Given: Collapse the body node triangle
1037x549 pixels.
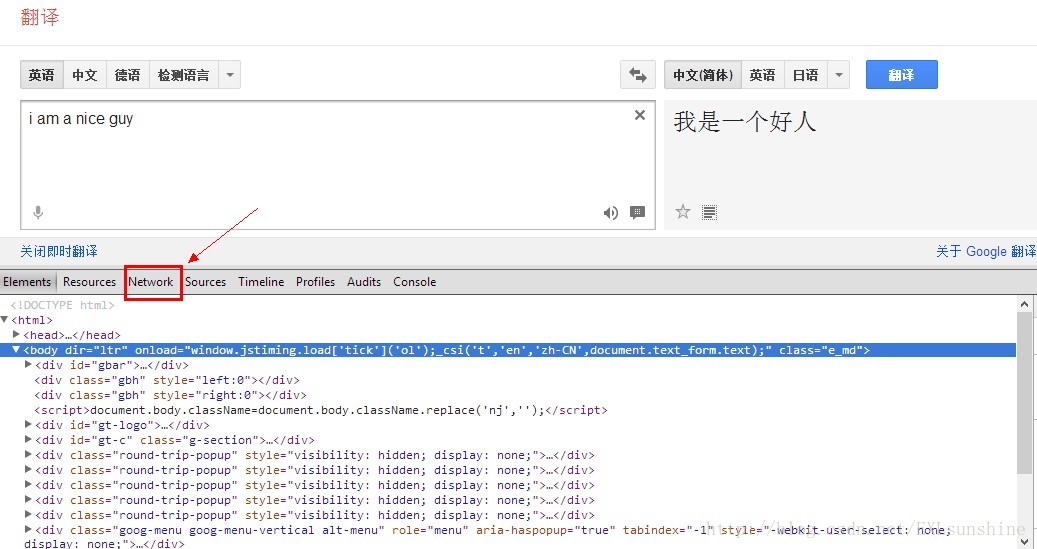Looking at the screenshot, I should tap(17, 350).
